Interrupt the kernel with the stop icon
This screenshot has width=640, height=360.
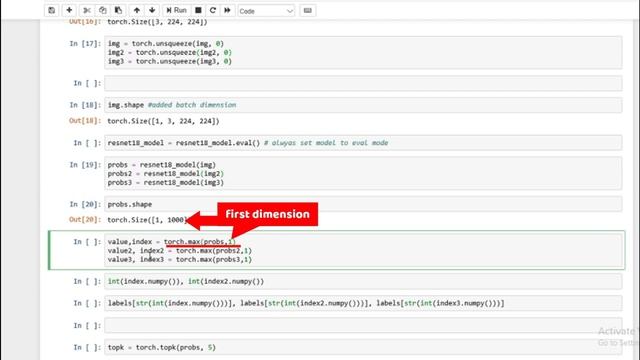pyautogui.click(x=198, y=11)
